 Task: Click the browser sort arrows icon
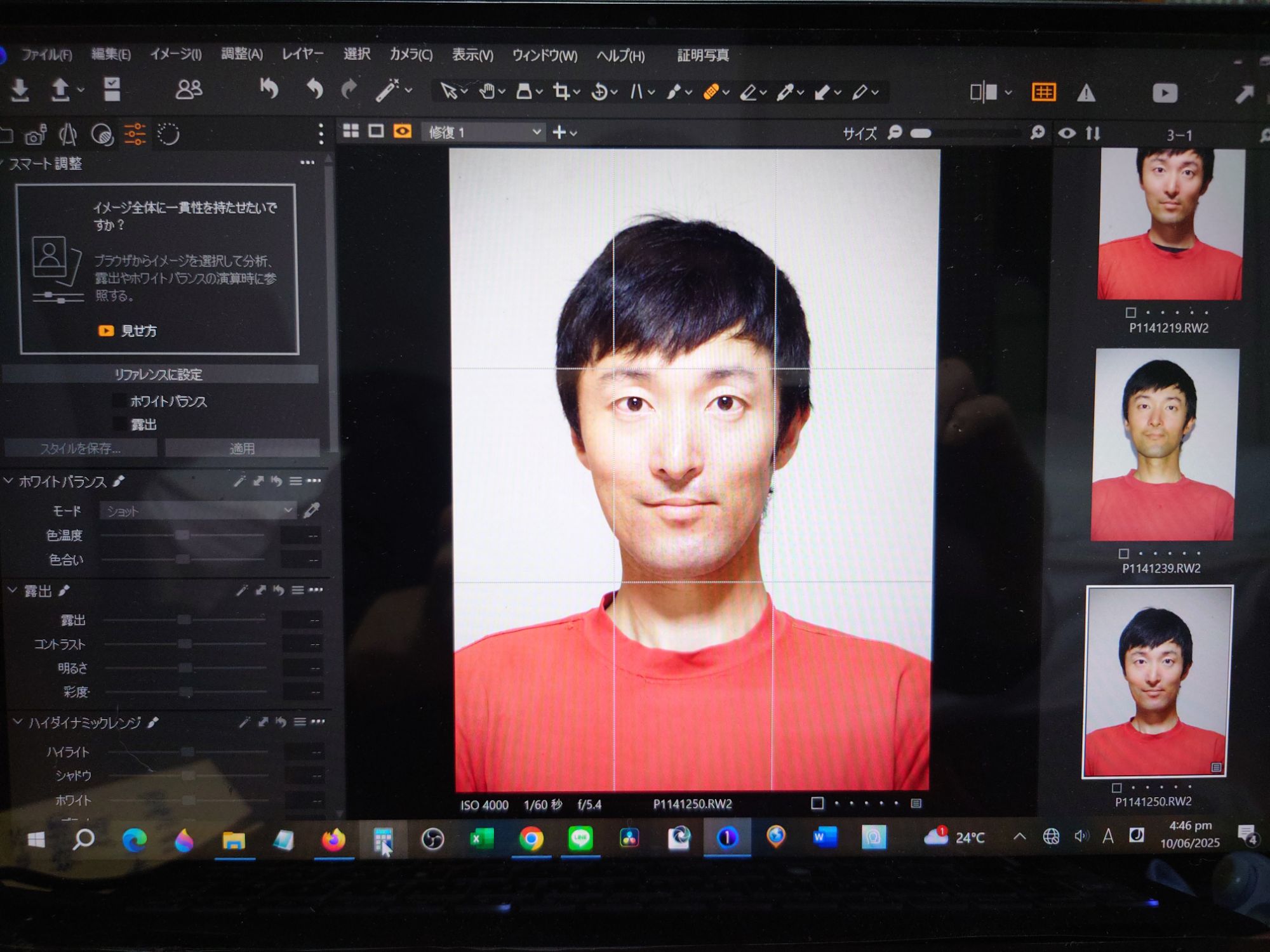[1093, 133]
